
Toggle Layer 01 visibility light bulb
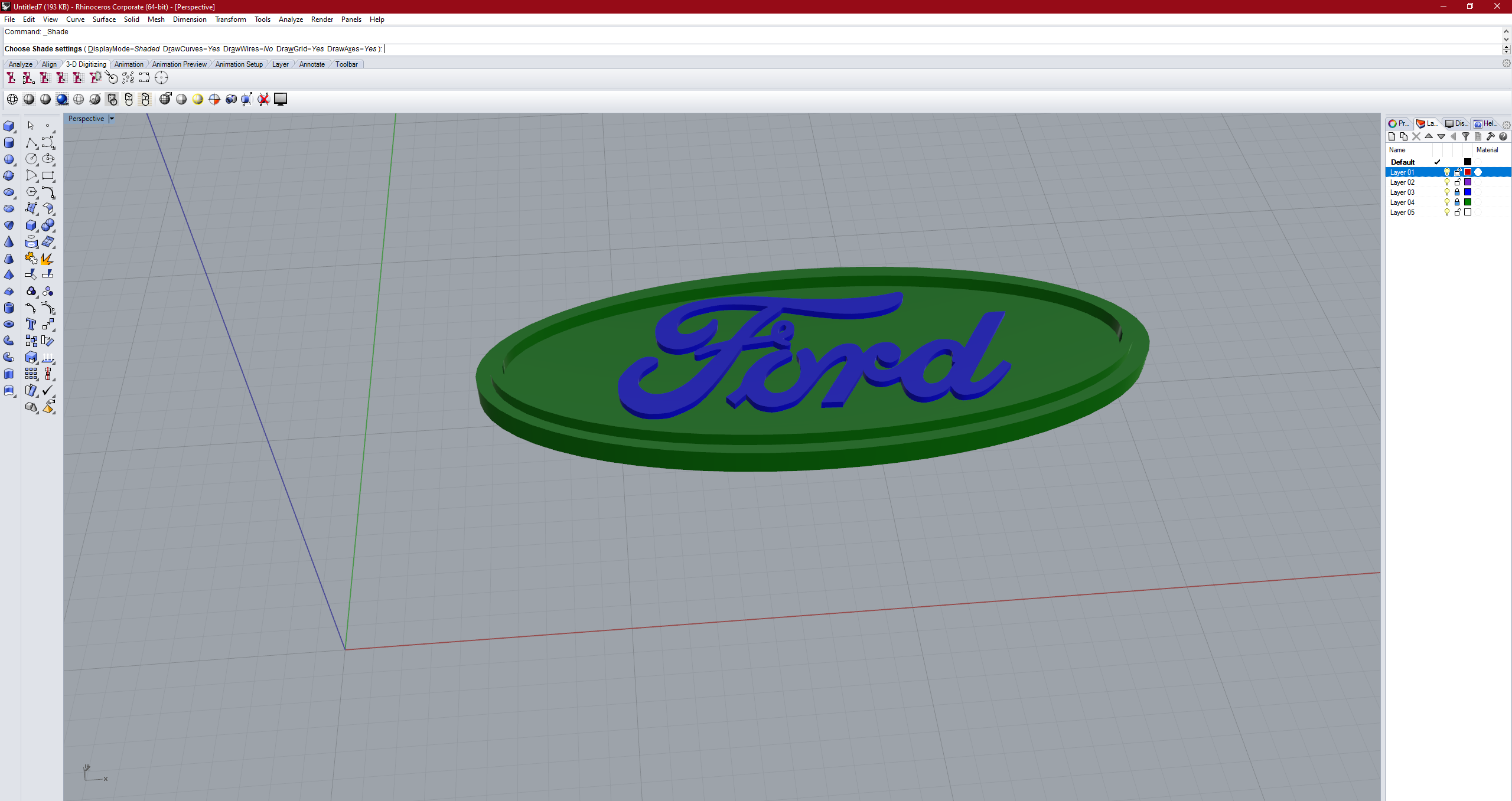point(1446,172)
